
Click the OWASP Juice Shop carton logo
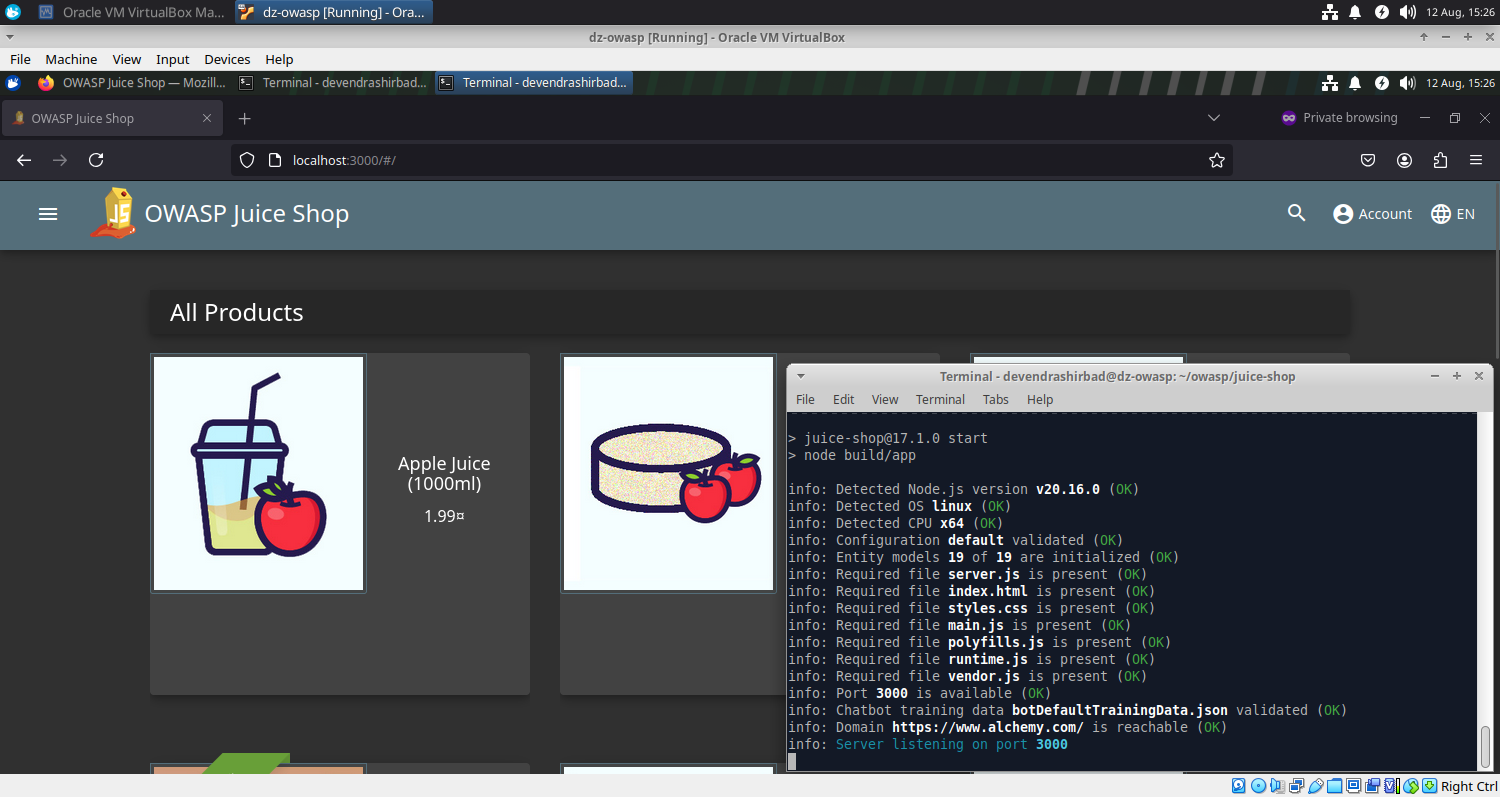115,213
